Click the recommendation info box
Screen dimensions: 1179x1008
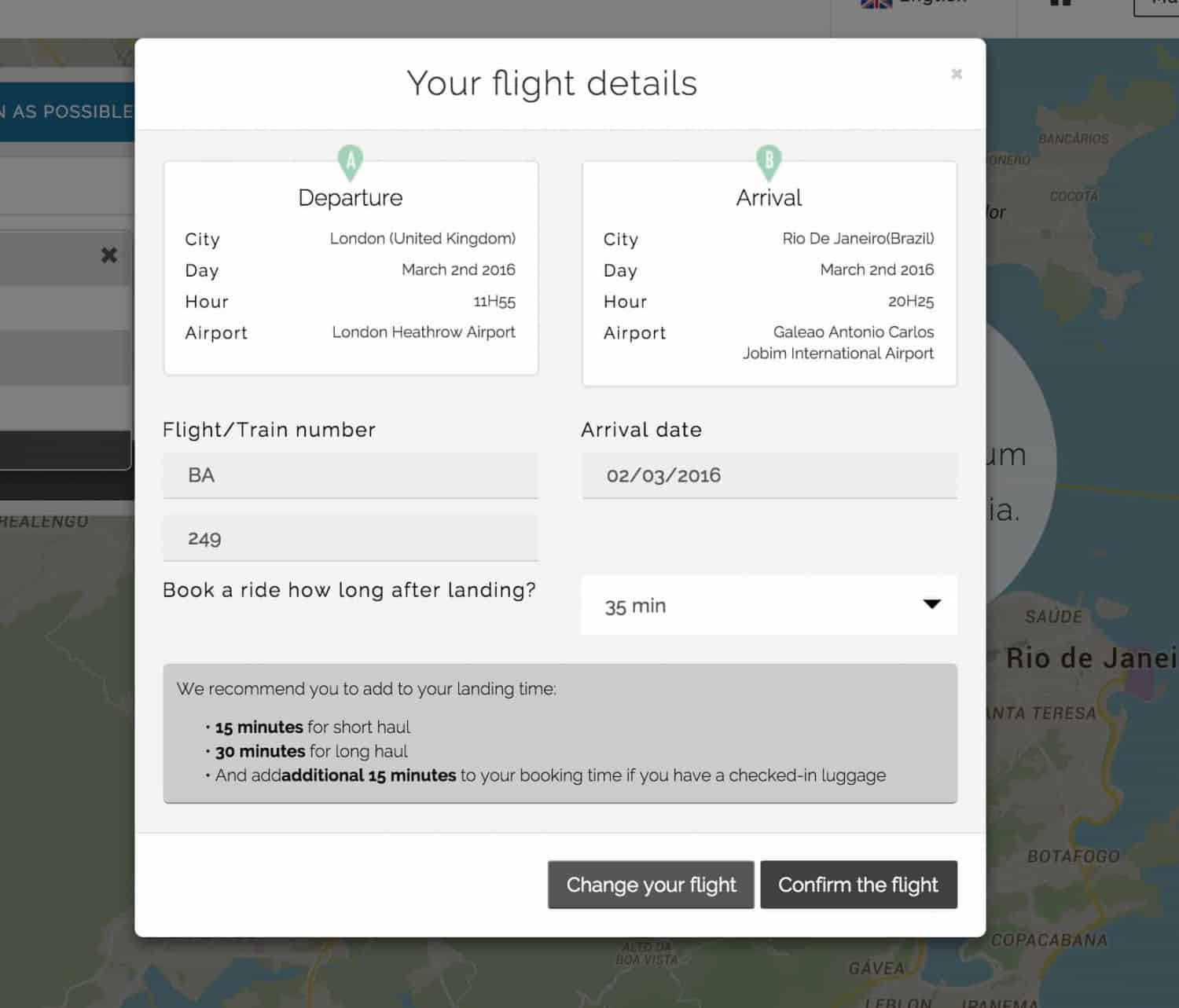[x=560, y=733]
